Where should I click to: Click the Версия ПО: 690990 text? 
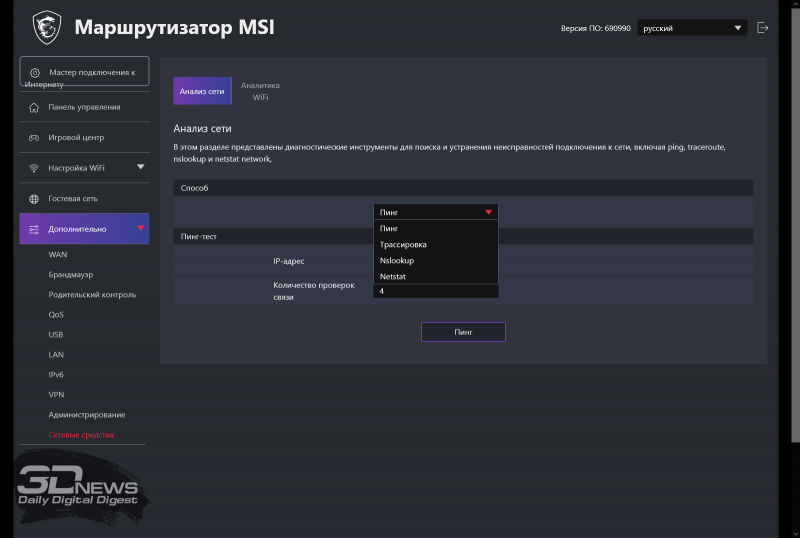click(595, 28)
